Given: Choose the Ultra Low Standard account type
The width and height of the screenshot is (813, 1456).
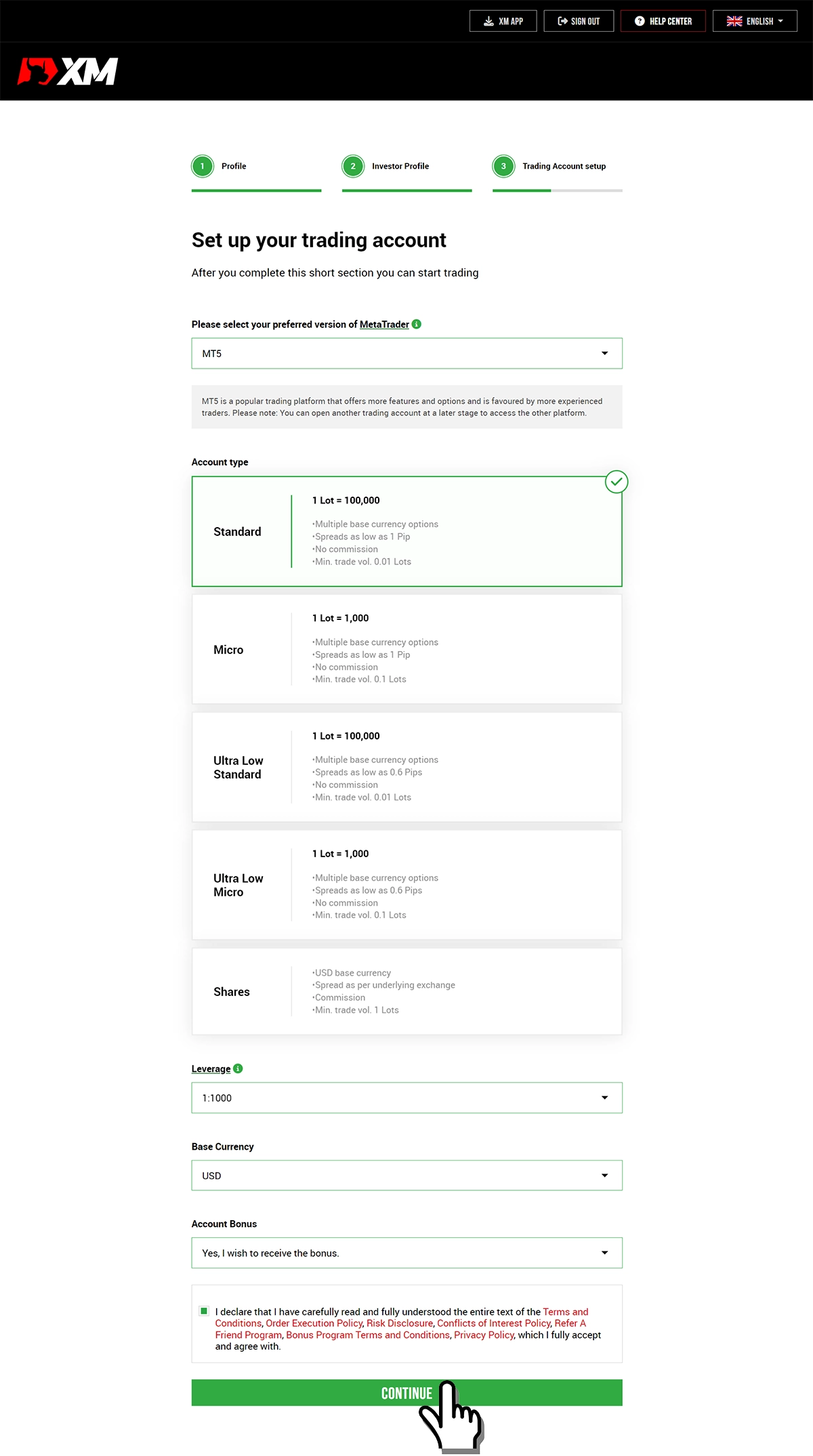Looking at the screenshot, I should click(406, 767).
